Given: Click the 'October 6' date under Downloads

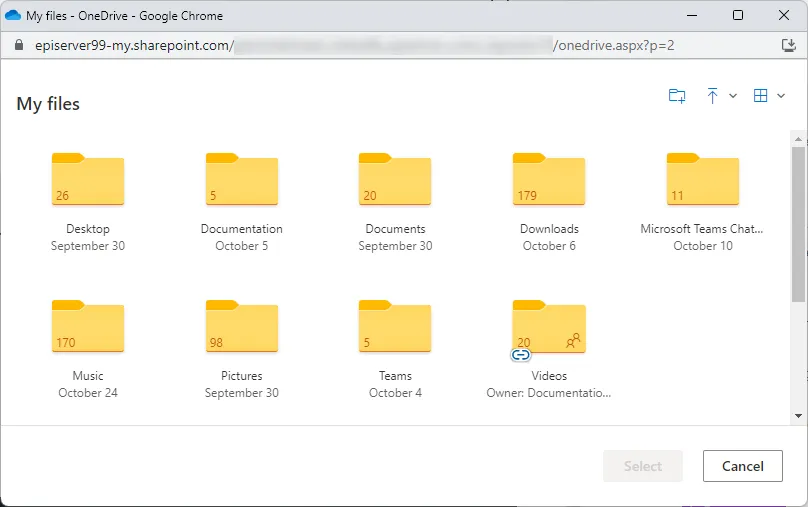Looking at the screenshot, I should click(549, 246).
